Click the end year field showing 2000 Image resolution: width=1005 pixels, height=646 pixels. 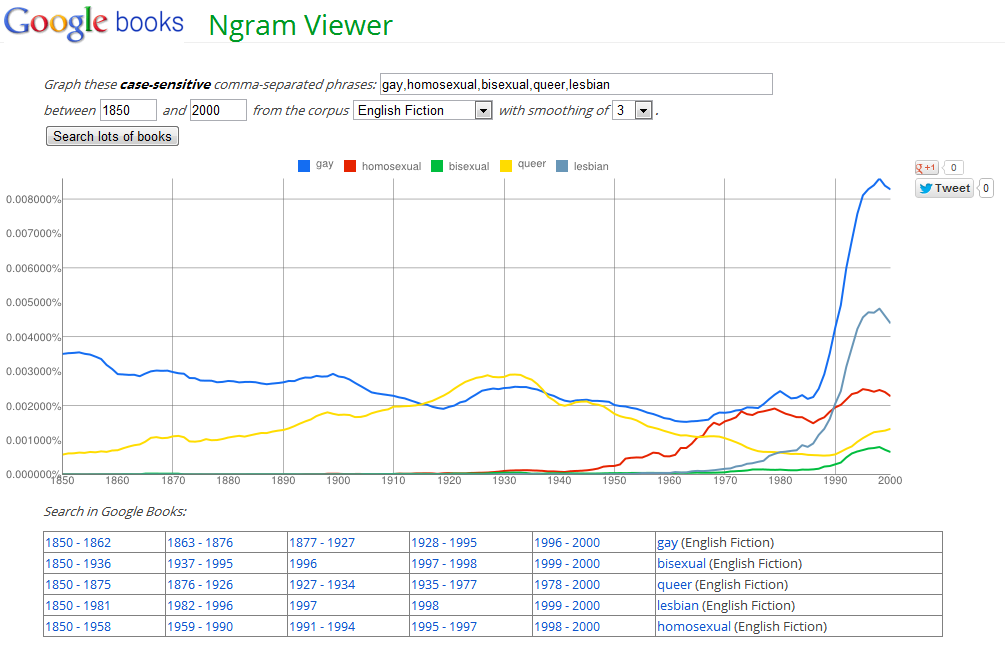[x=218, y=110]
